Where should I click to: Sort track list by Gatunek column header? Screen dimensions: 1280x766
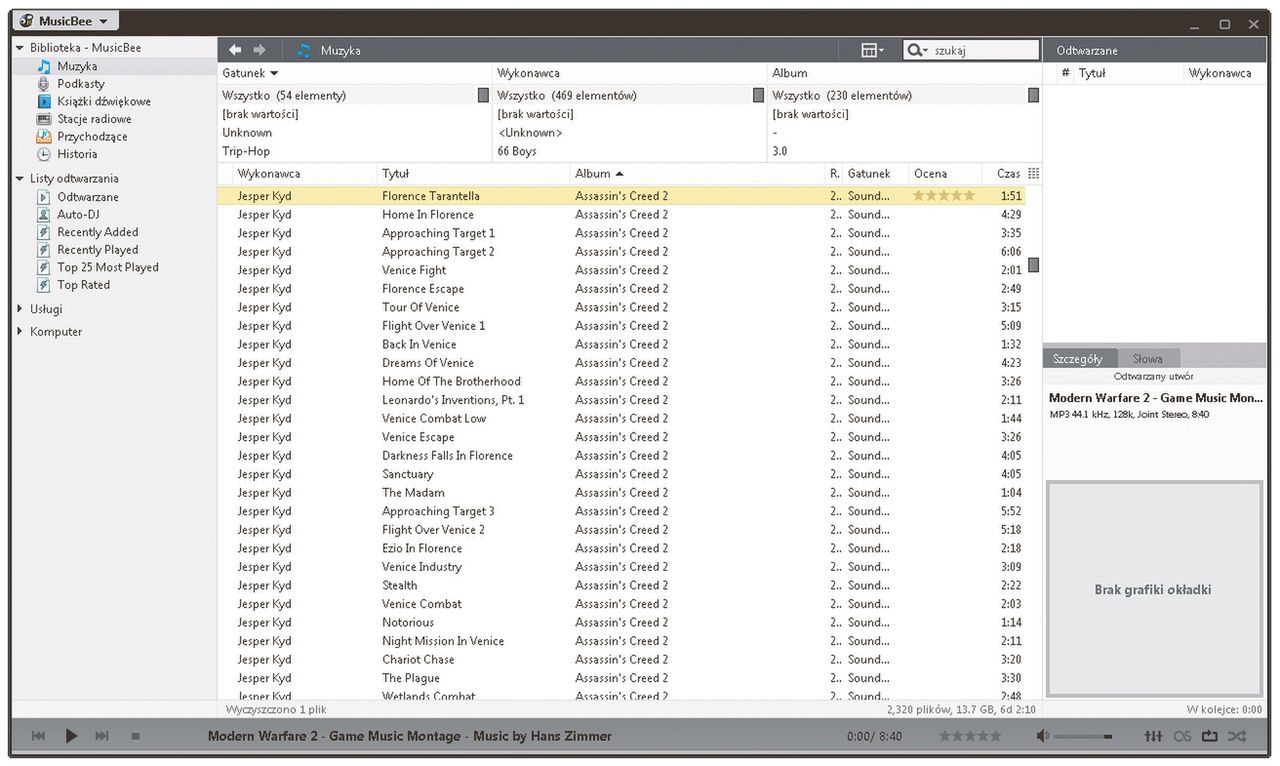[869, 174]
